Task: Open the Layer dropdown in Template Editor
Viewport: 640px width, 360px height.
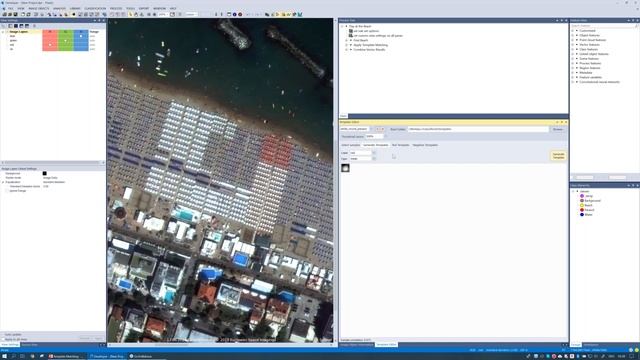Action: [374, 153]
